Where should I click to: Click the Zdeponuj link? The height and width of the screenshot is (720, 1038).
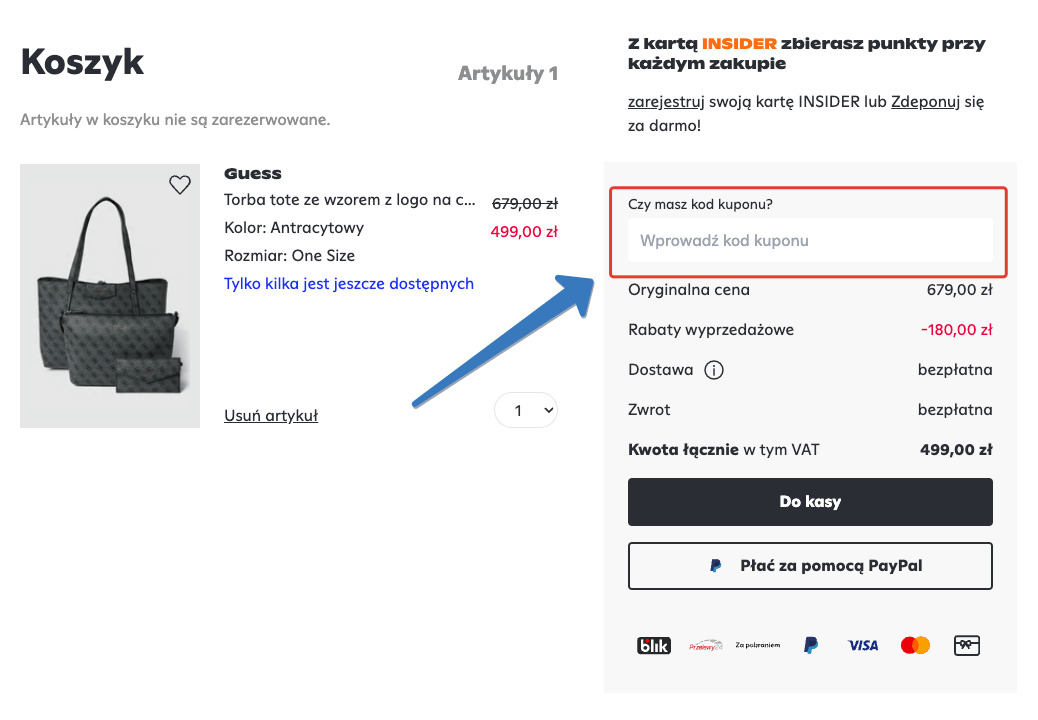coord(924,102)
